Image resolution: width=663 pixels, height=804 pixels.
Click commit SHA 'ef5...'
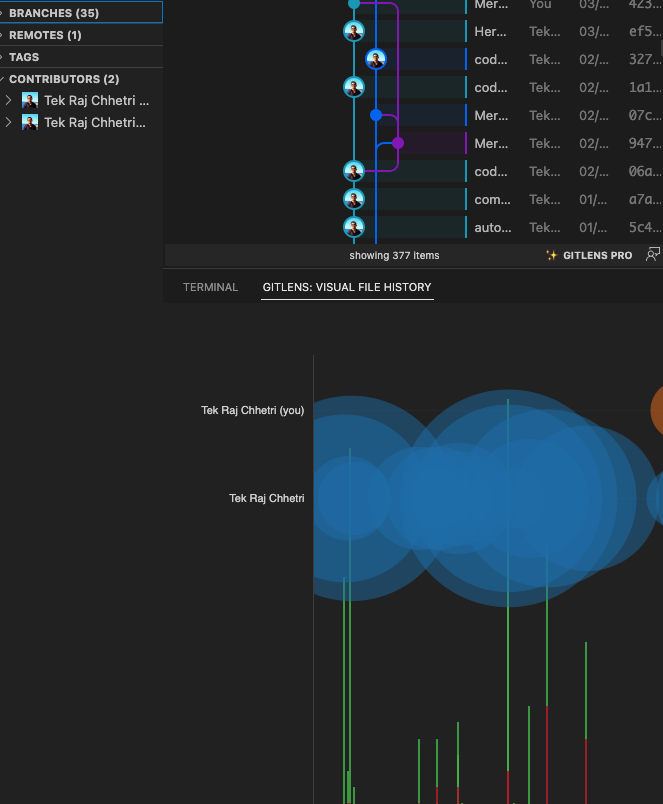[645, 32]
